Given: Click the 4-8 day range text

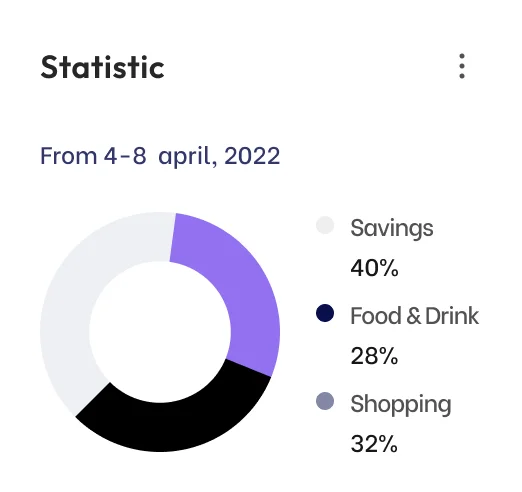Looking at the screenshot, I should [x=125, y=156].
